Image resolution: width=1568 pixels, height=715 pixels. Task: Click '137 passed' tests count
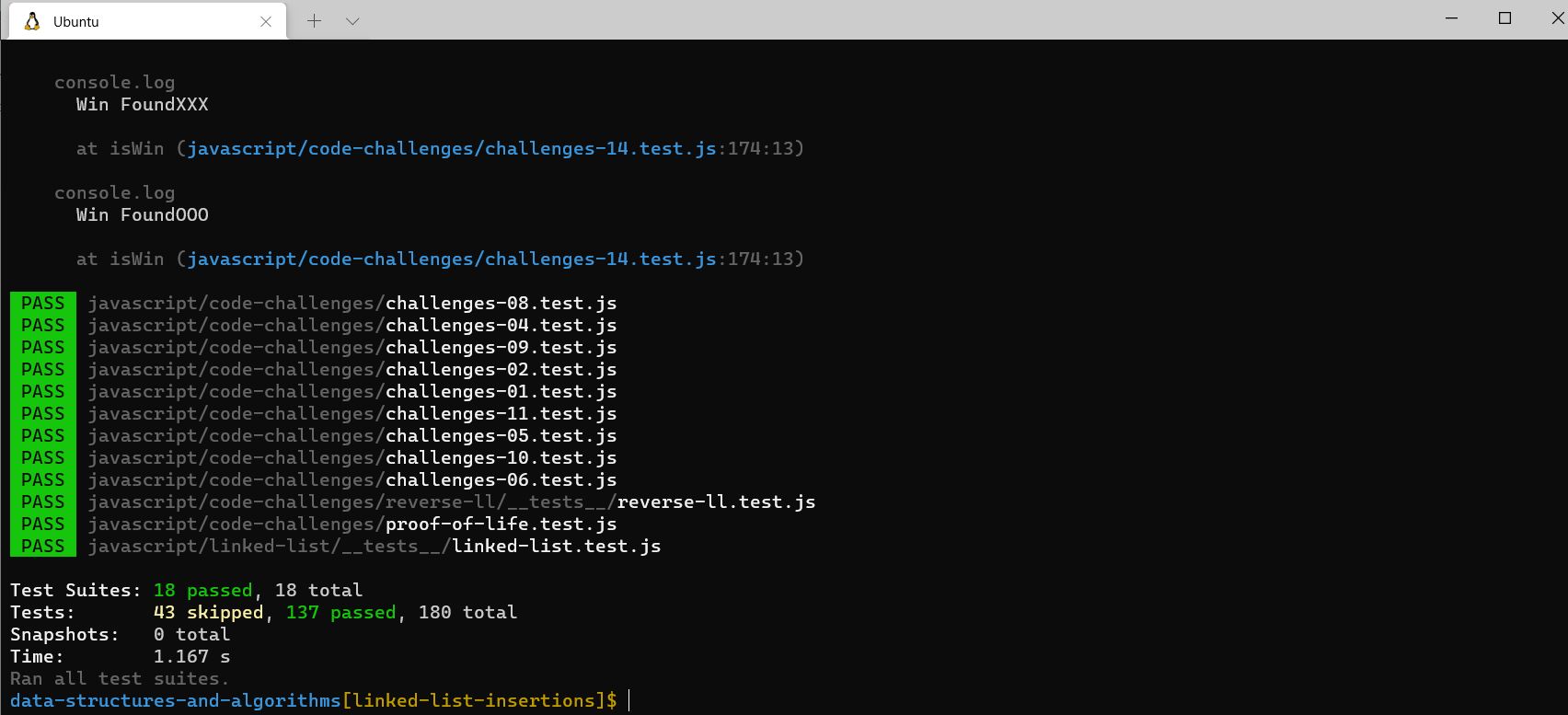(340, 612)
